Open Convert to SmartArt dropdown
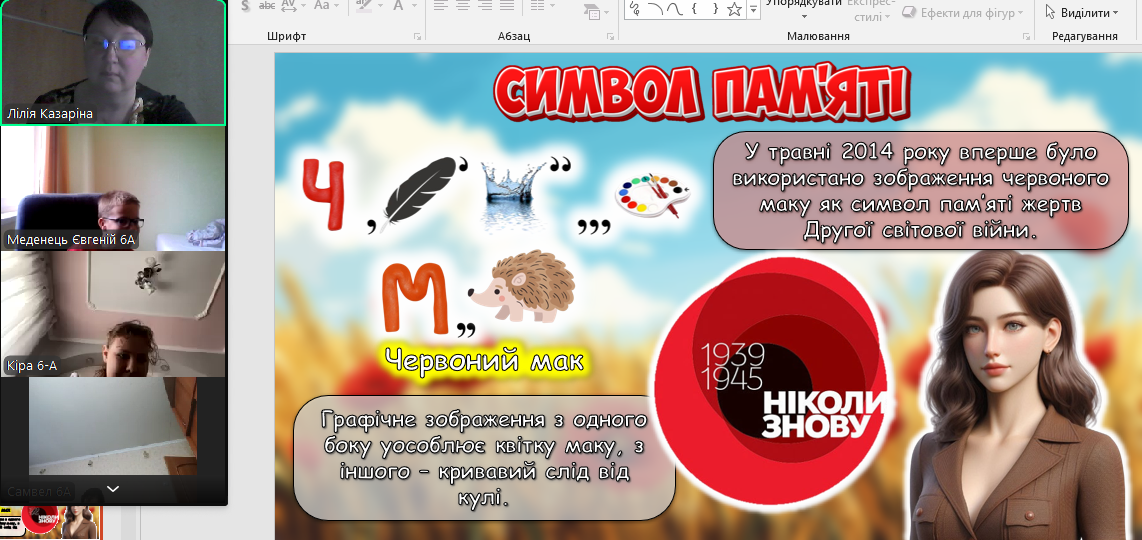Viewport: 1142px width, 540px height. tap(596, 12)
